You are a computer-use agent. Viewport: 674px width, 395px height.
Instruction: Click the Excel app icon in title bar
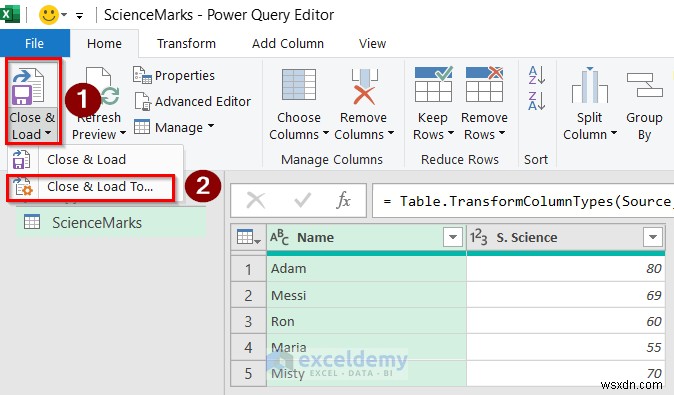click(10, 14)
